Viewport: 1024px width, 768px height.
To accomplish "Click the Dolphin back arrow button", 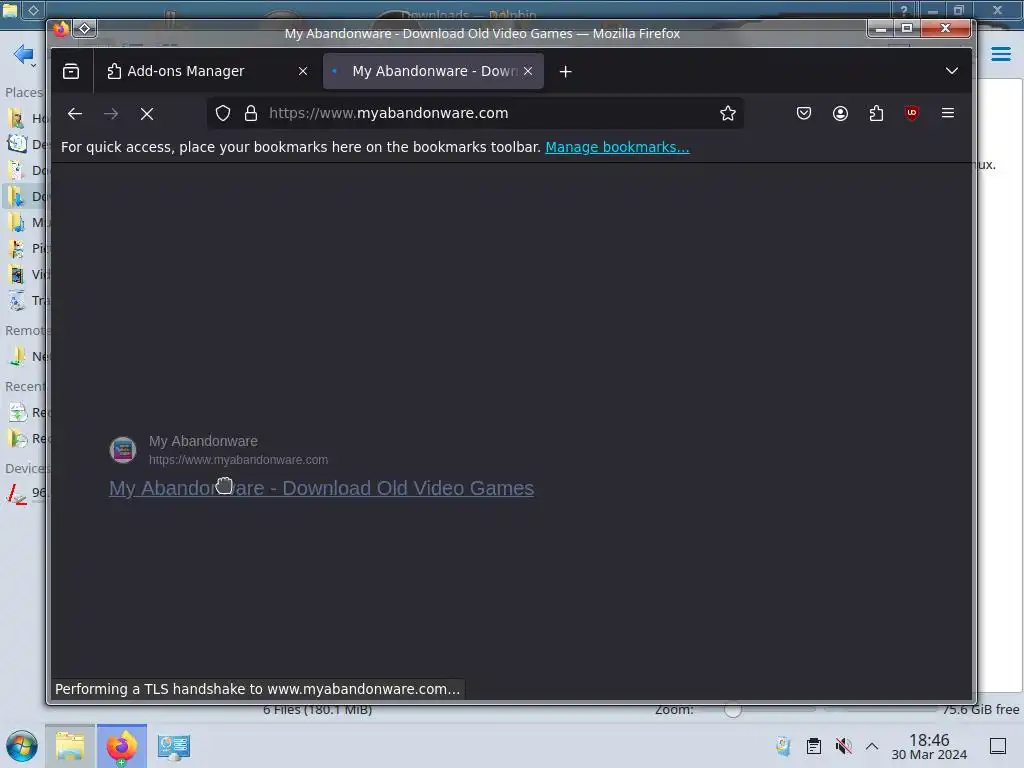I will point(23,55).
